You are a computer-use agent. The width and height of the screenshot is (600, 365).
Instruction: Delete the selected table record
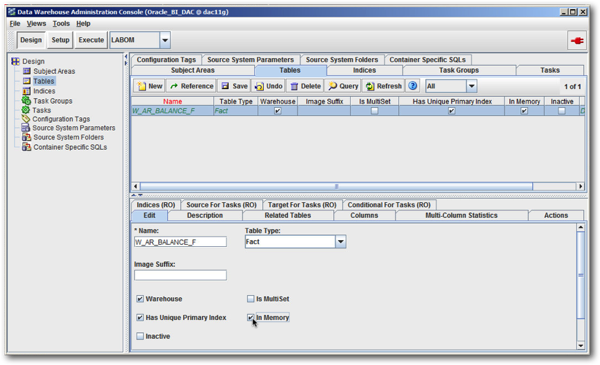[305, 86]
